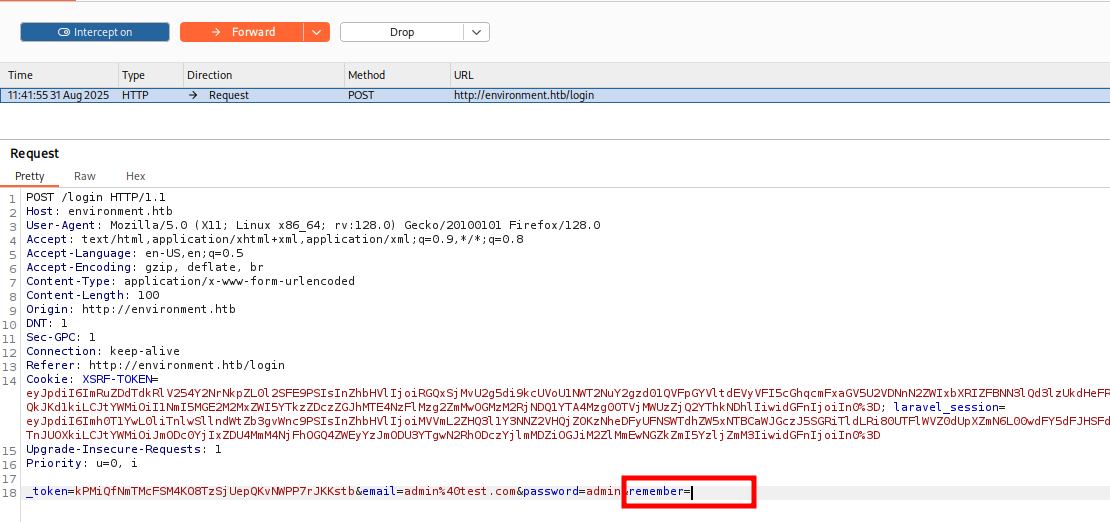Toggle the Intercept on button
The height and width of the screenshot is (522, 1110).
(x=95, y=32)
